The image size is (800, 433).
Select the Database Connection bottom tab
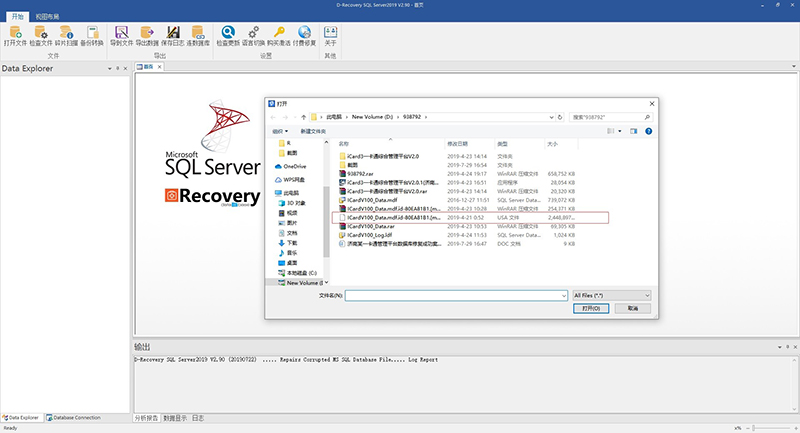(73, 418)
